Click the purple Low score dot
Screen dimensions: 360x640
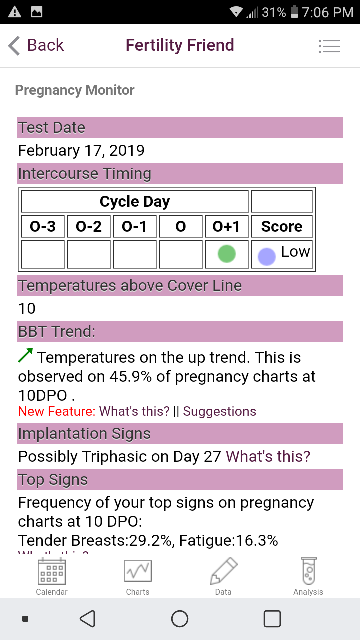[267, 256]
